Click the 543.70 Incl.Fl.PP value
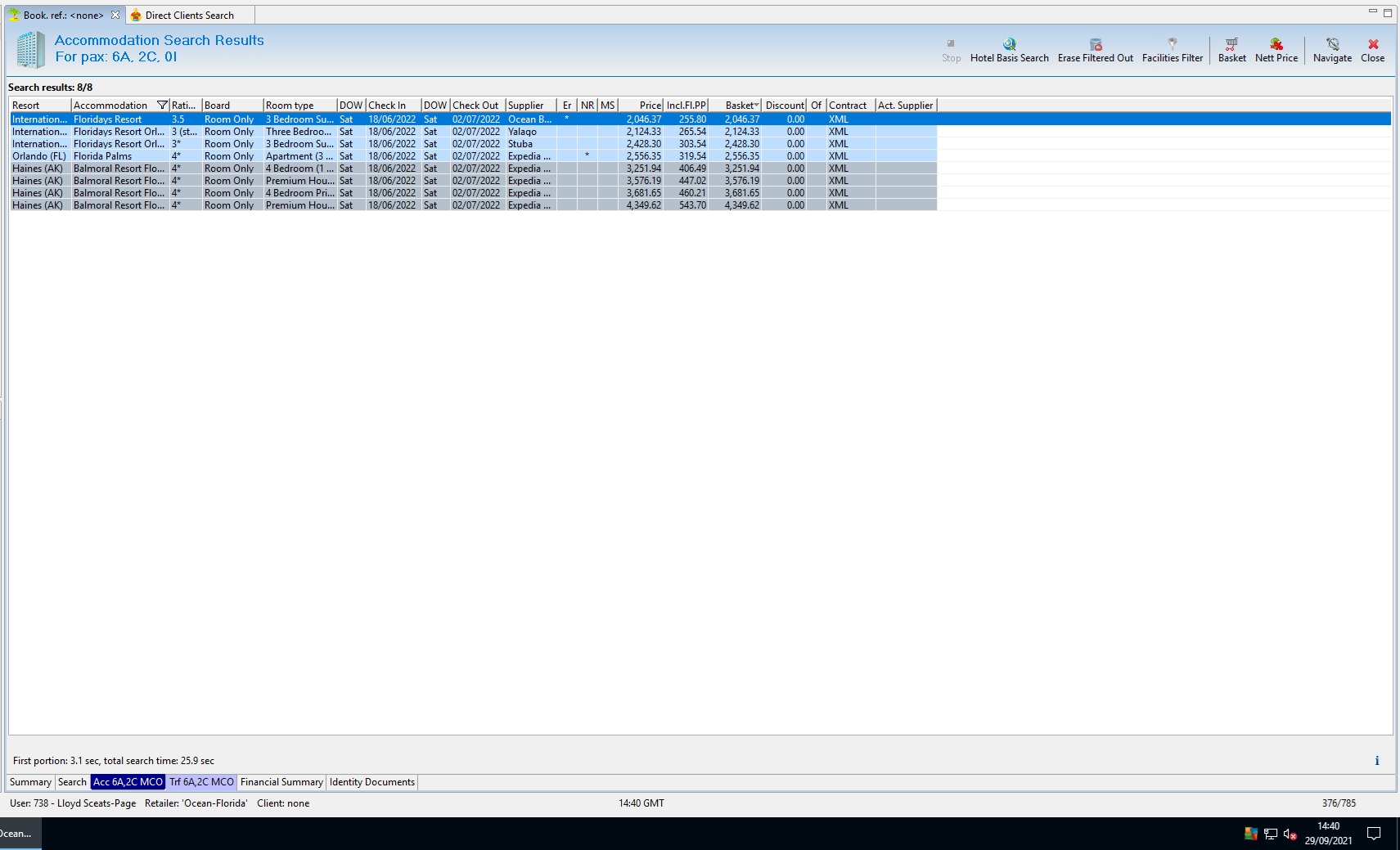Viewport: 1400px width, 850px height. pyautogui.click(x=692, y=205)
